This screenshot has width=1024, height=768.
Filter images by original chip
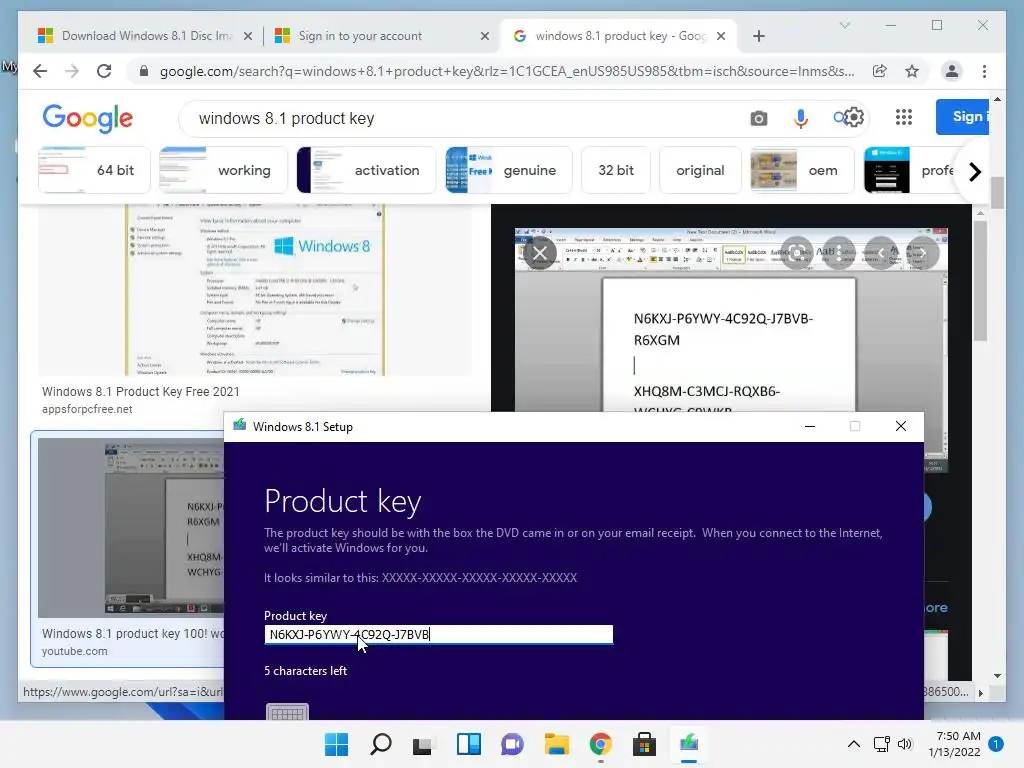tap(700, 170)
